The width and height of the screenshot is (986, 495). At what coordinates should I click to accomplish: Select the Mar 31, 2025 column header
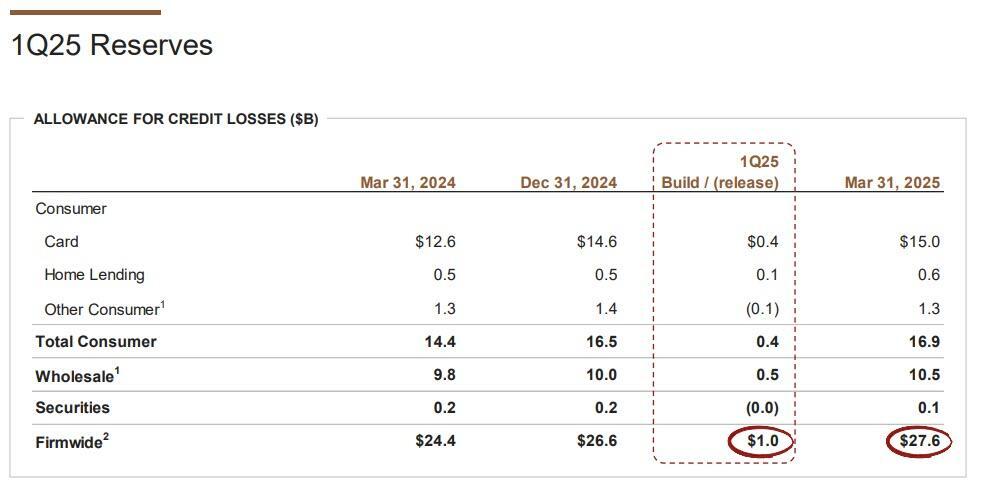892,183
